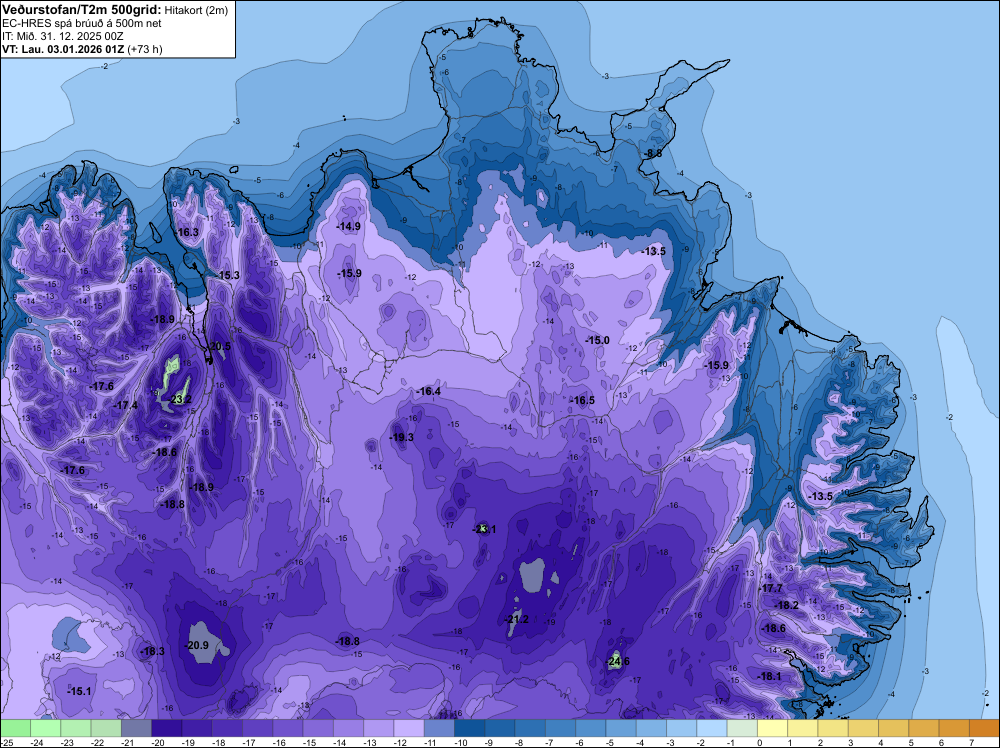Click the initial time "IT: Mið. 31. 12. 2025 00Z"
This screenshot has width=1000, height=748.
click(62, 36)
